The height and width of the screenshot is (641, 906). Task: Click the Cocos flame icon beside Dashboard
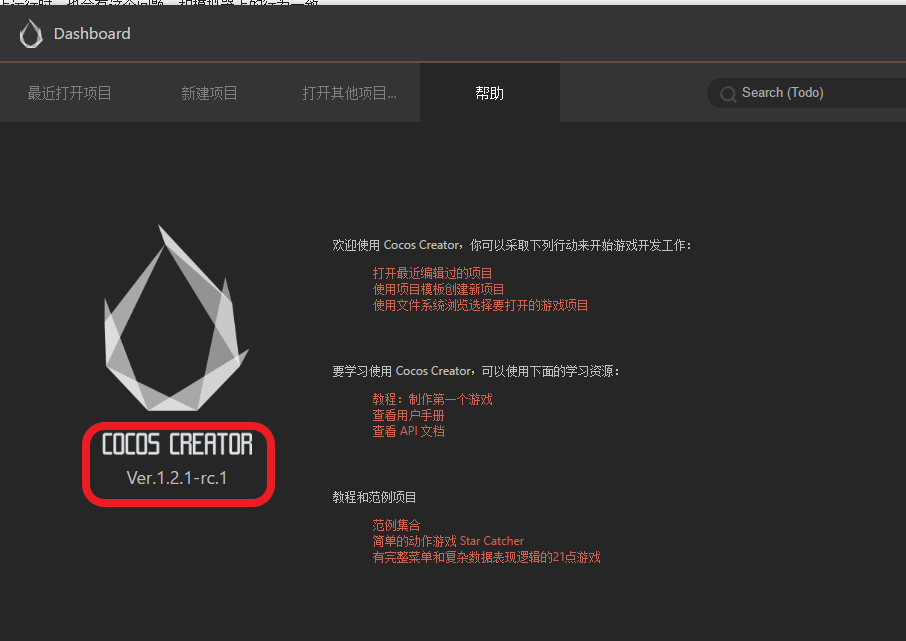(31, 34)
